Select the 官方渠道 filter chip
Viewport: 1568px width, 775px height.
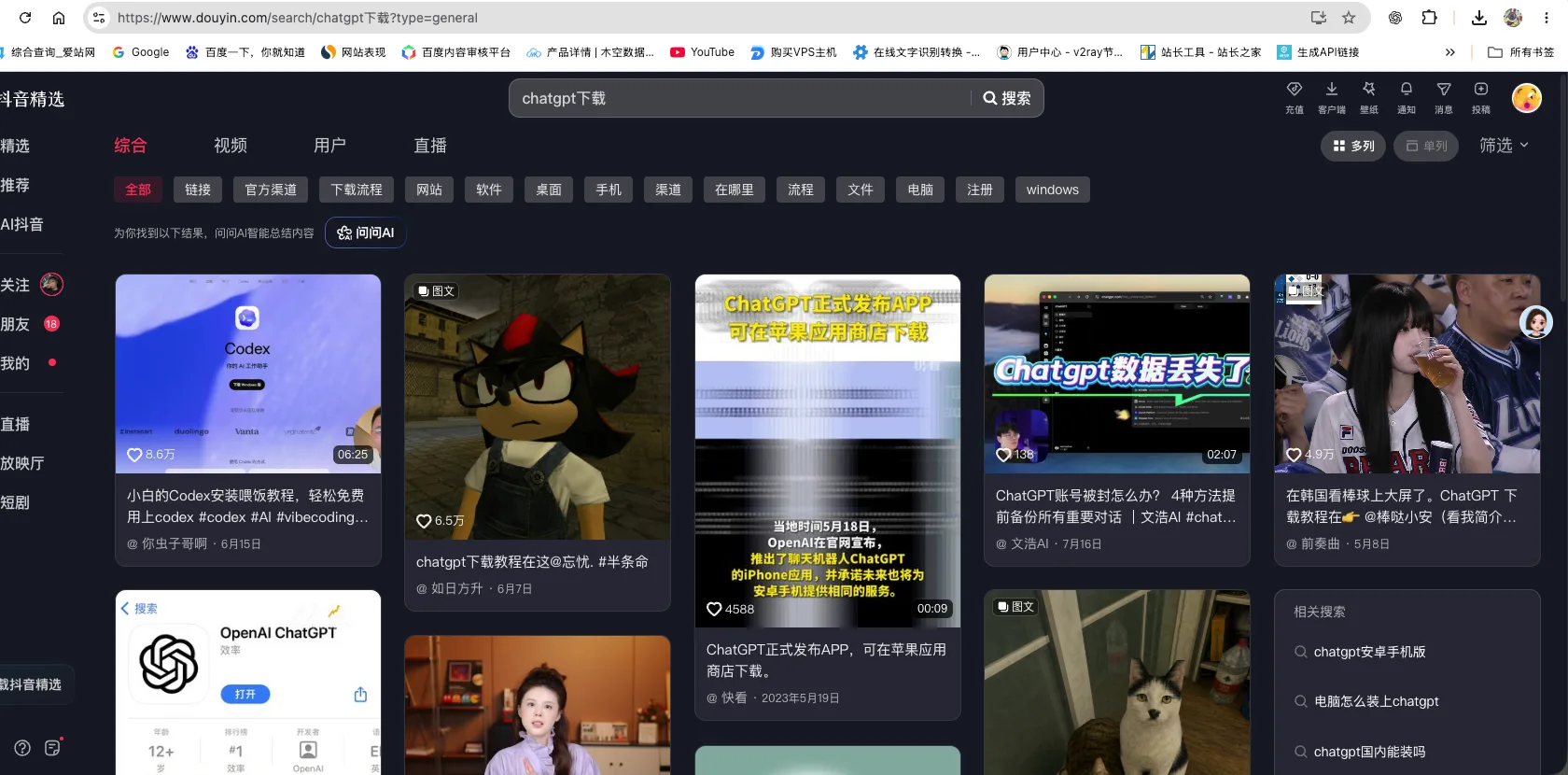pos(271,190)
